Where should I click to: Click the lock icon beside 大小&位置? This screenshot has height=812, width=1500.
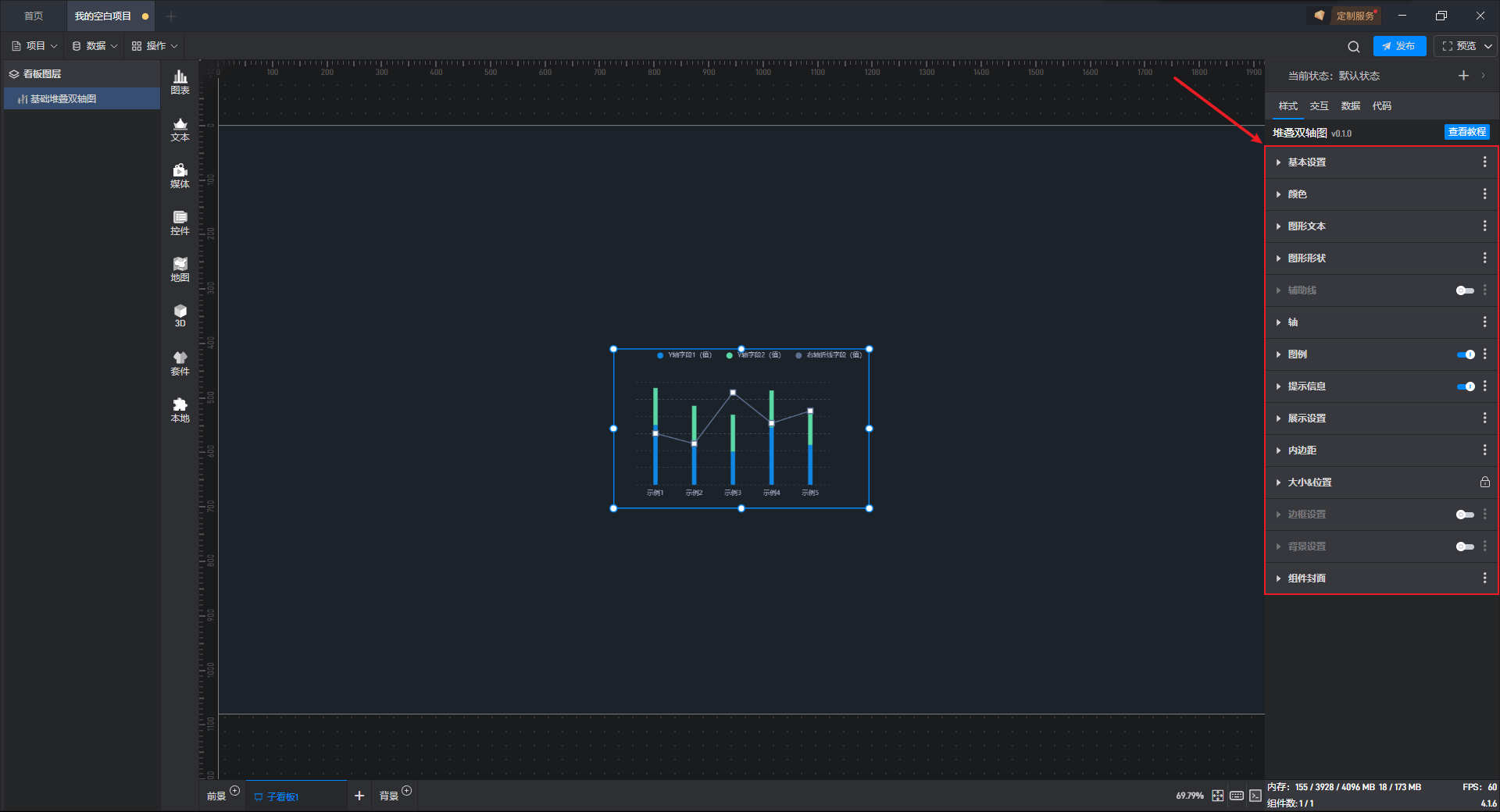(1484, 483)
